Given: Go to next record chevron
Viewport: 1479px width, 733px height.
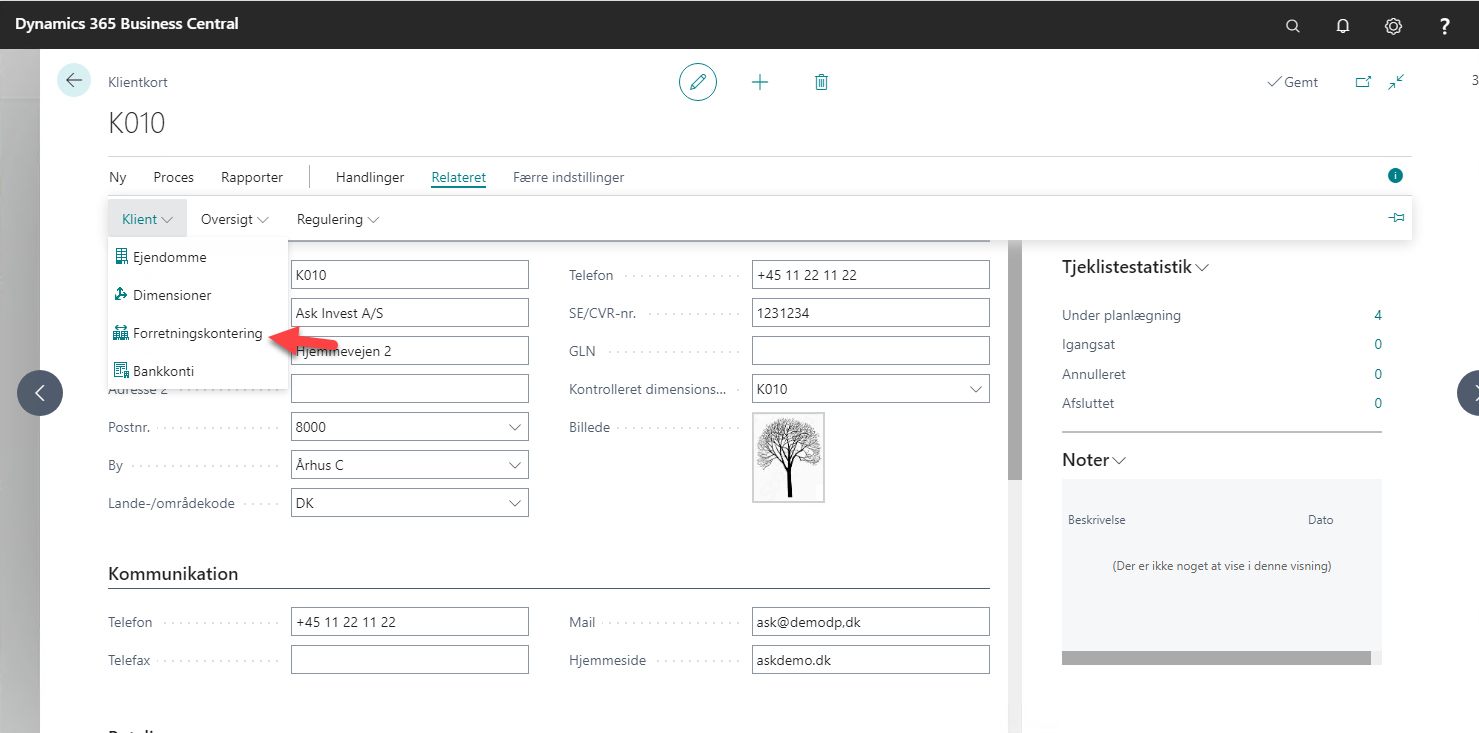Looking at the screenshot, I should tap(1470, 393).
